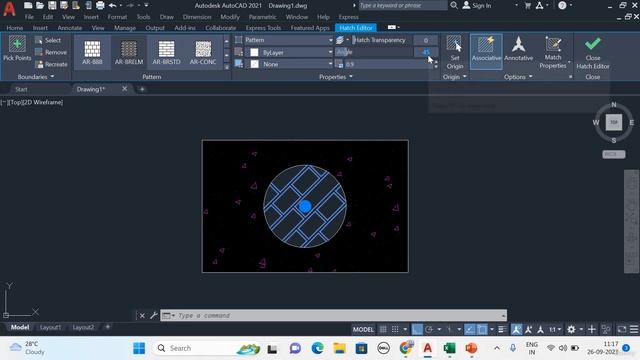Screen dimensions: 640x360
Task: Click the Set Origin button
Action: point(454,52)
